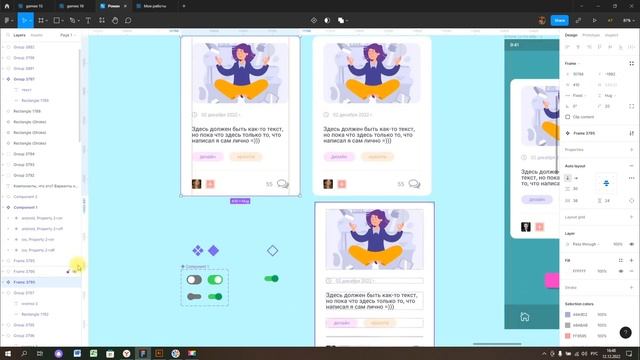640x360 pixels.
Task: Click the independent corners icon
Action: (631, 106)
